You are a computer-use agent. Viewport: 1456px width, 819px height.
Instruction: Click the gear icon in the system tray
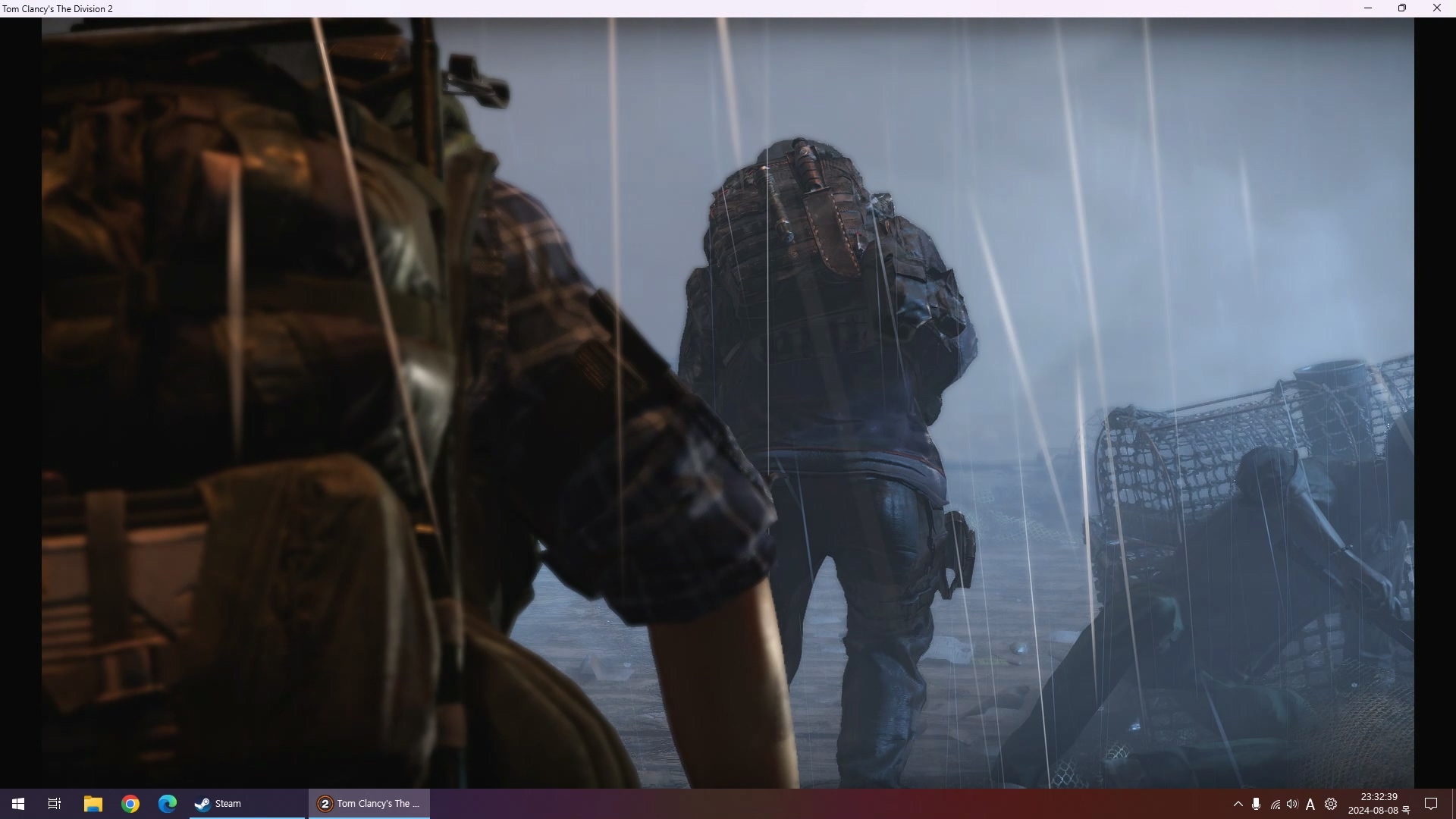(1331, 804)
